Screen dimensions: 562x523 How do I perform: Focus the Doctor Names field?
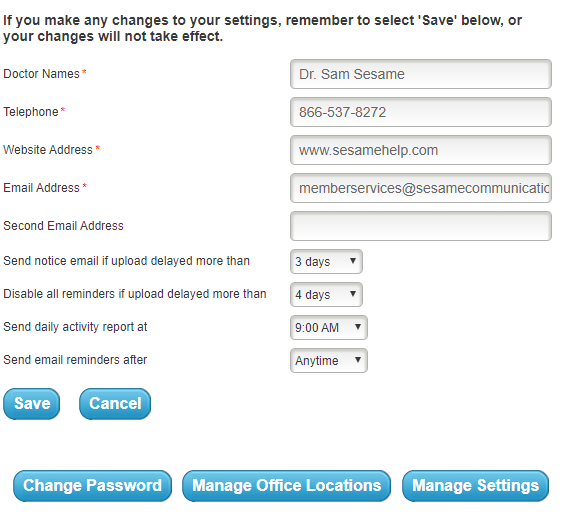coord(421,74)
